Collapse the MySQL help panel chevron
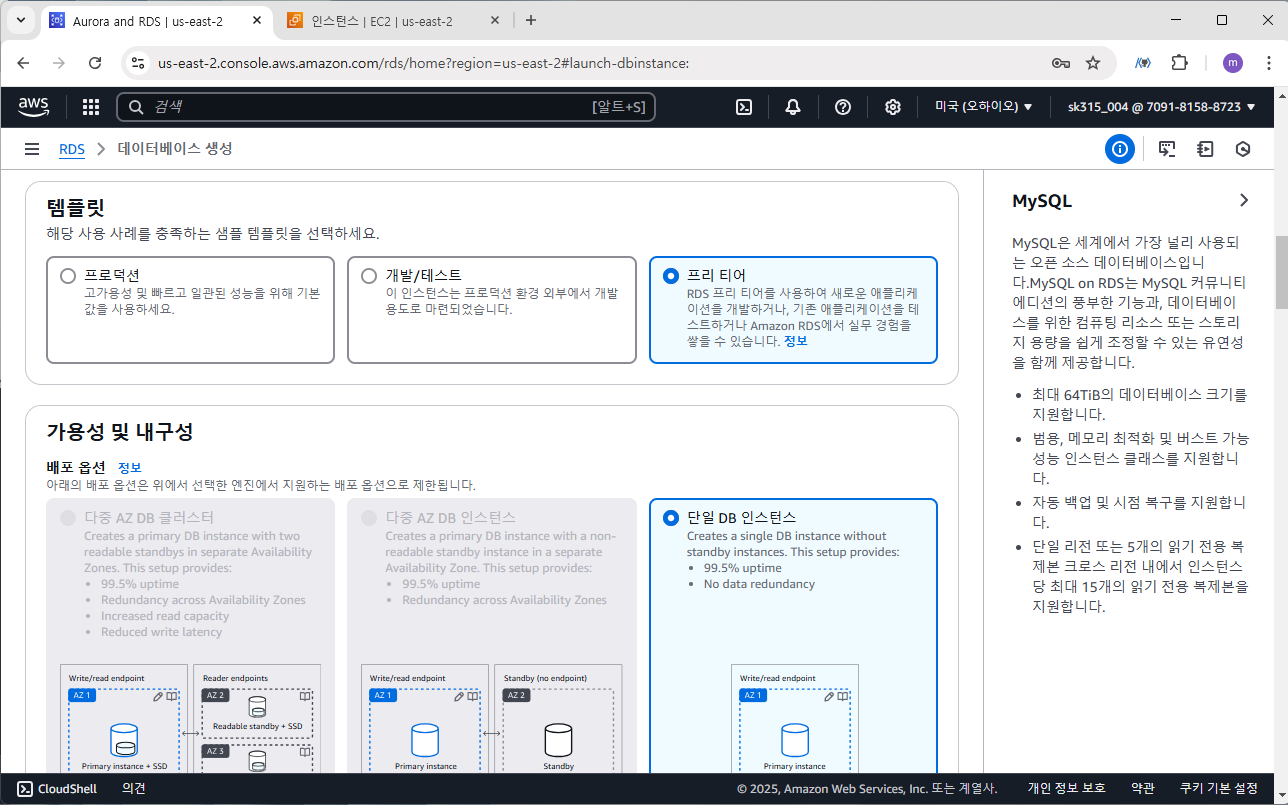The height and width of the screenshot is (805, 1288). (1244, 200)
